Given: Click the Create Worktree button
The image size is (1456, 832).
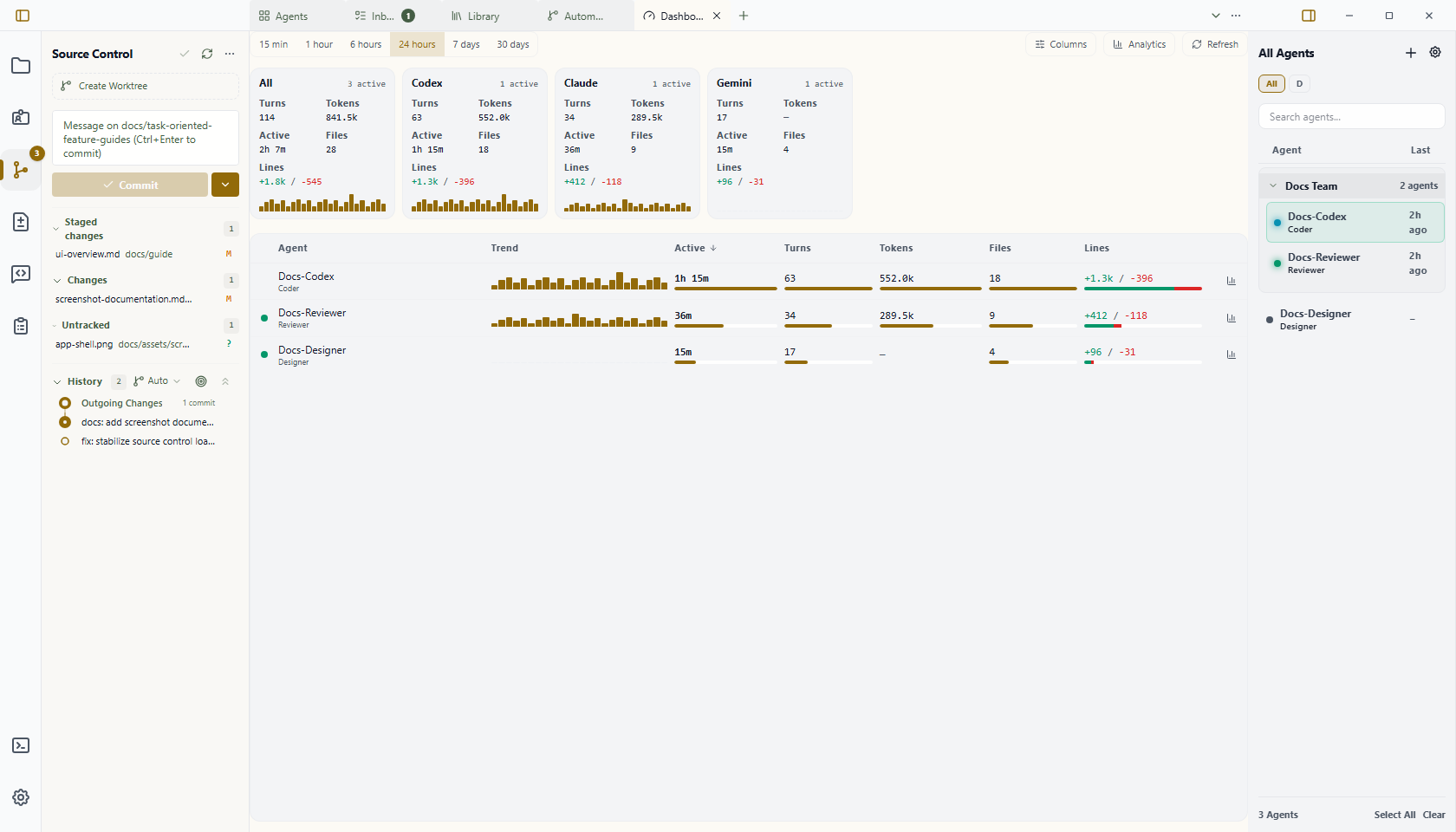Looking at the screenshot, I should (x=146, y=86).
